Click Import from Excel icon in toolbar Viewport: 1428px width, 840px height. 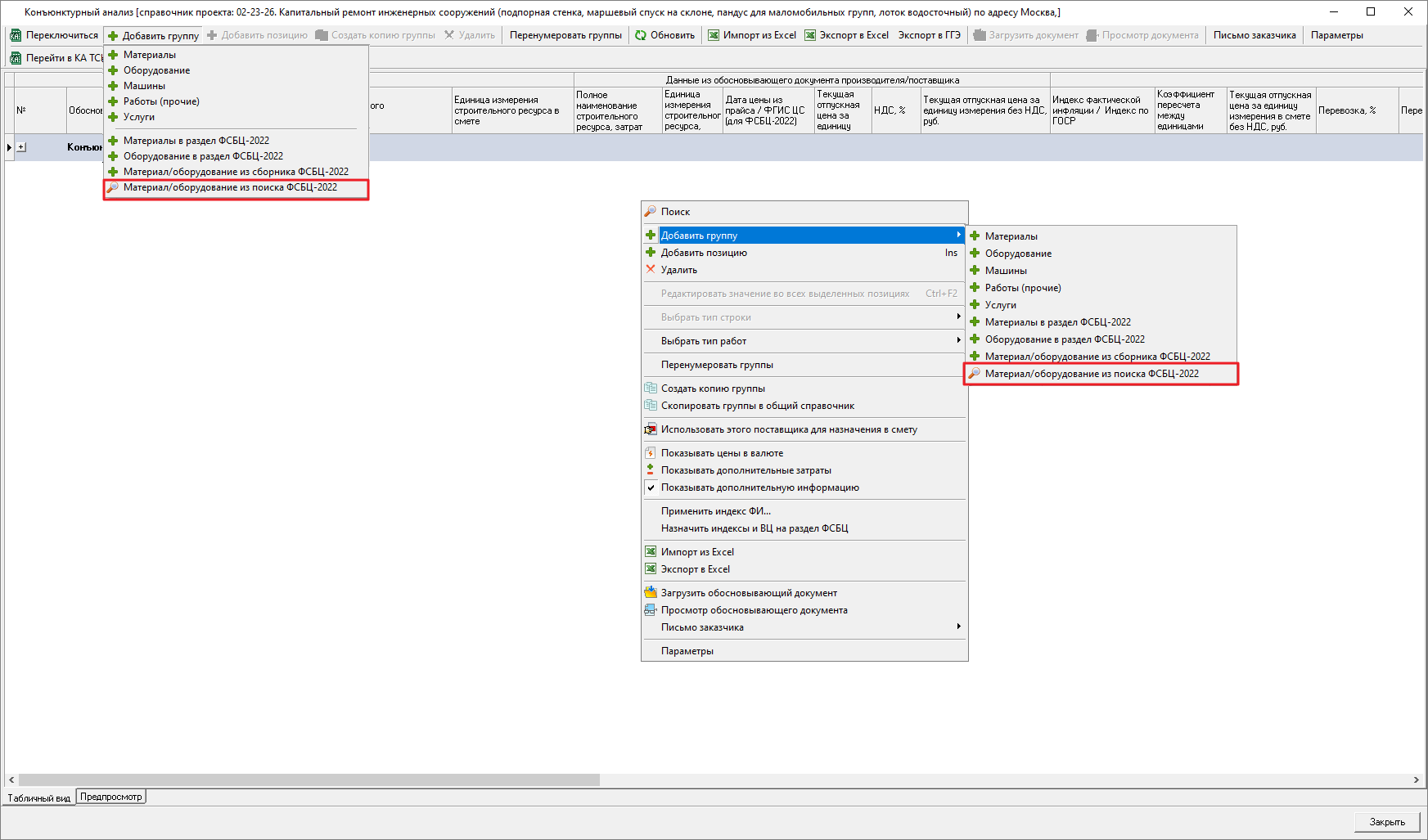point(714,35)
